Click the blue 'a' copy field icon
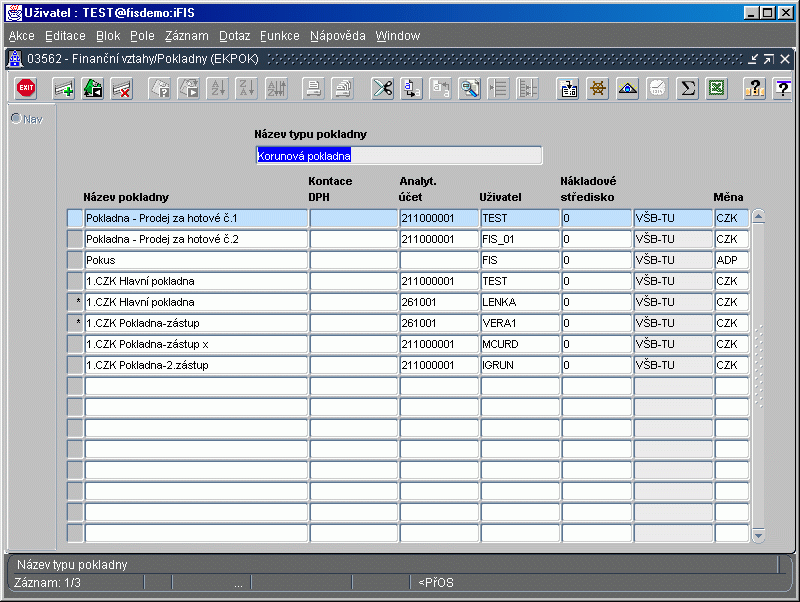 click(412, 89)
